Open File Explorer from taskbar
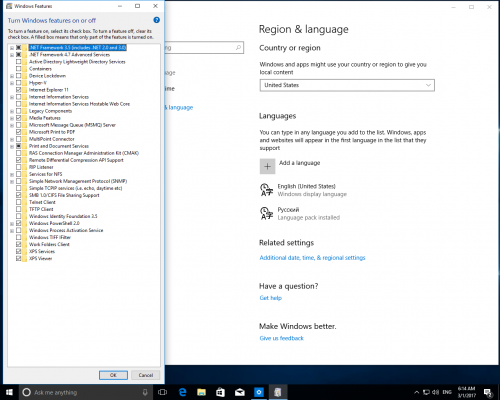Viewport: 500px width, 400px height. [x=201, y=392]
